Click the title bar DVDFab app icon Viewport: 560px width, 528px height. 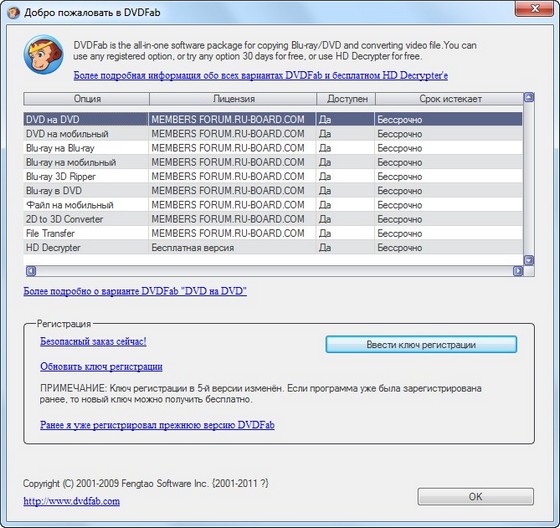(14, 13)
